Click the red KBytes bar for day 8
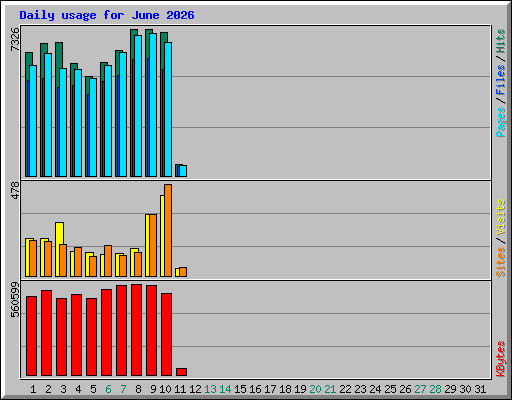The height and width of the screenshot is (400, 512). [136, 330]
